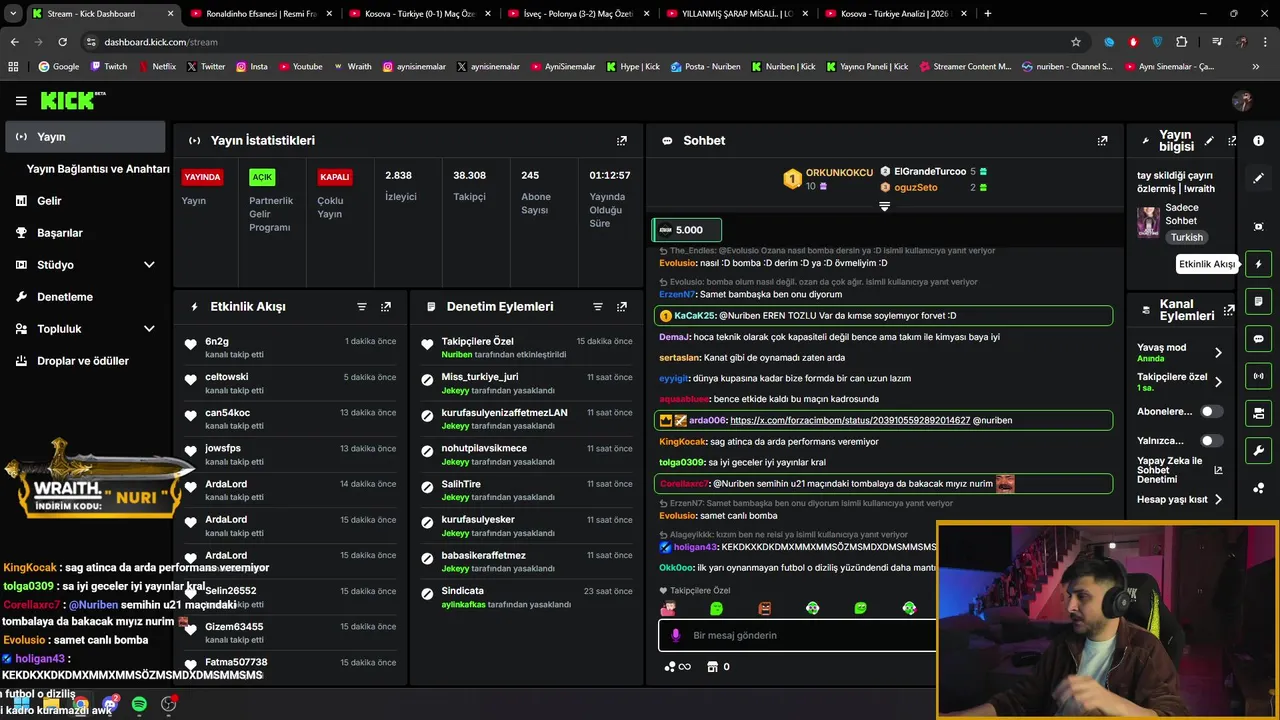Toggle the camera panel icon in the right sidebar
This screenshot has height=720, width=1280.
click(1258, 413)
